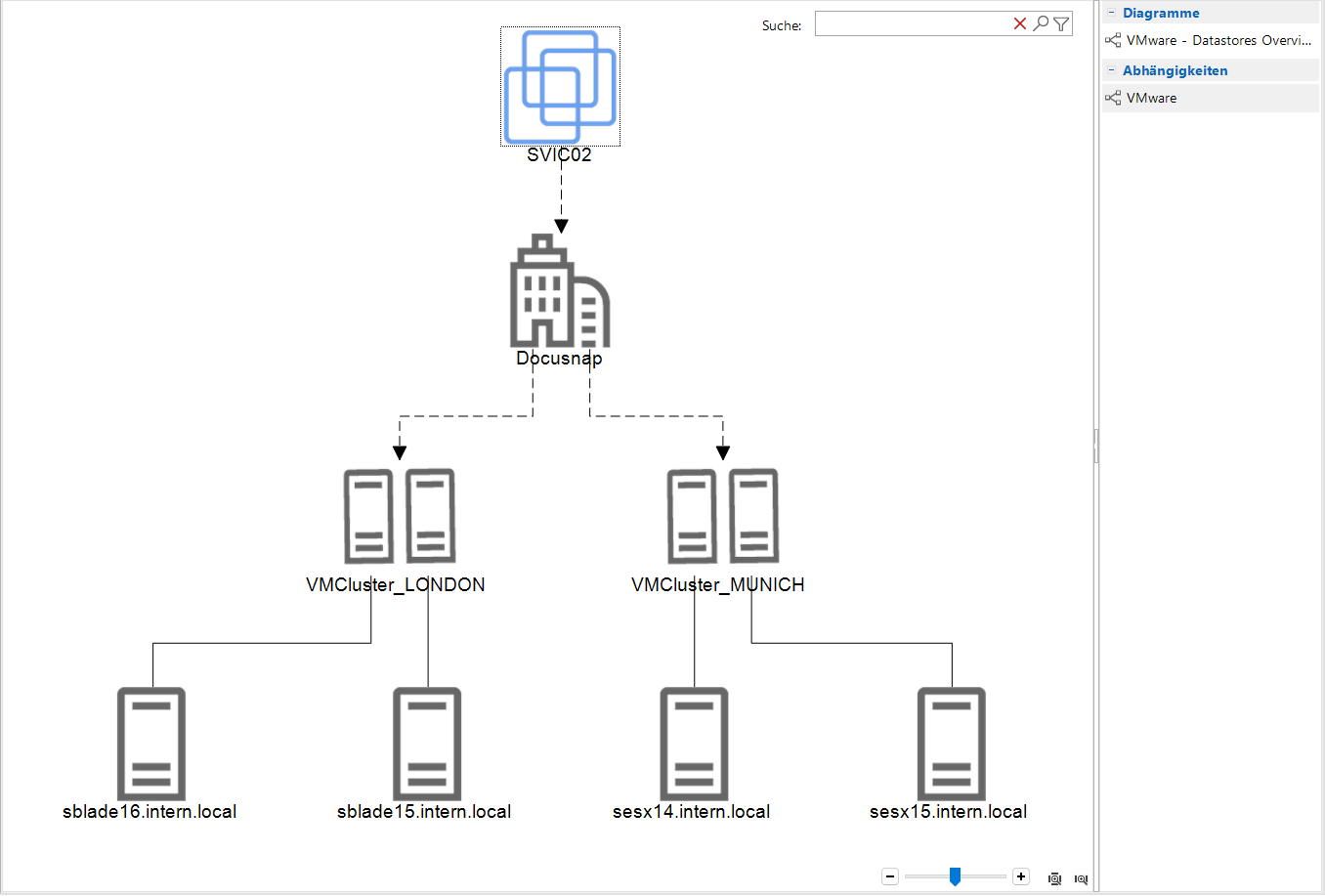Click the sblade15.intern.local label
Viewport: 1325px width, 896px height.
tap(424, 811)
